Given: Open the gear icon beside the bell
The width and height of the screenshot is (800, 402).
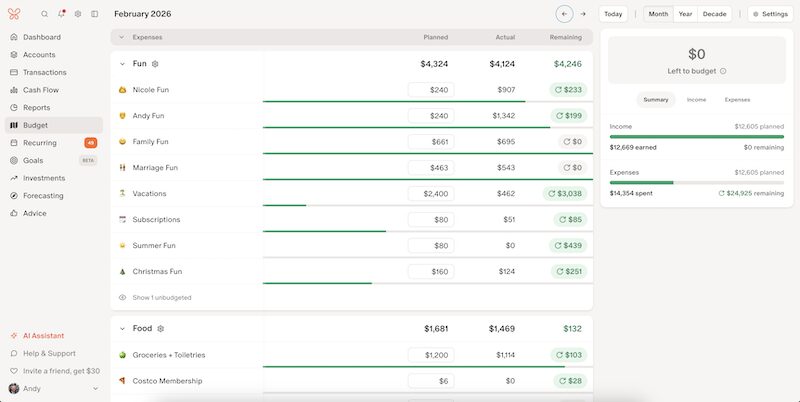Looking at the screenshot, I should pos(78,14).
